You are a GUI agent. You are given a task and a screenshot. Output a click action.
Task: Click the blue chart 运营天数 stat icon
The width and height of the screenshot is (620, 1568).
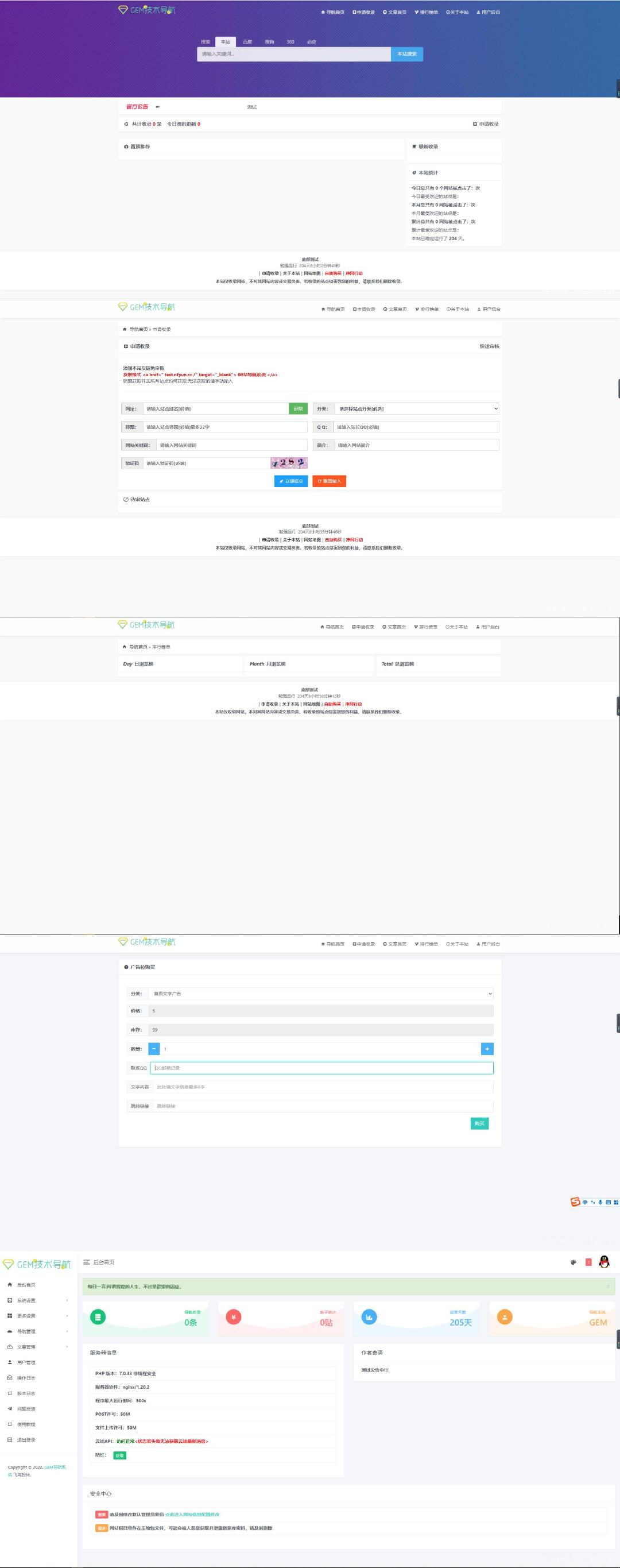click(x=369, y=1316)
